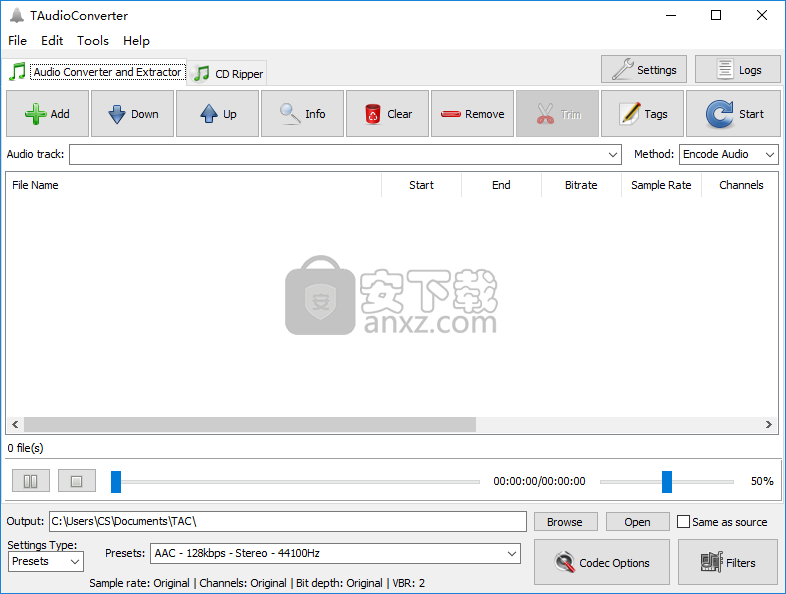Remove selected file from list
Viewport: 786px width, 594px height.
click(x=472, y=114)
